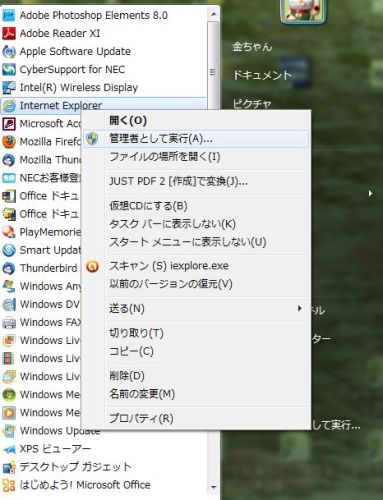Open CyberSupport for NEC entry
383x500 pixels.
(104, 69)
